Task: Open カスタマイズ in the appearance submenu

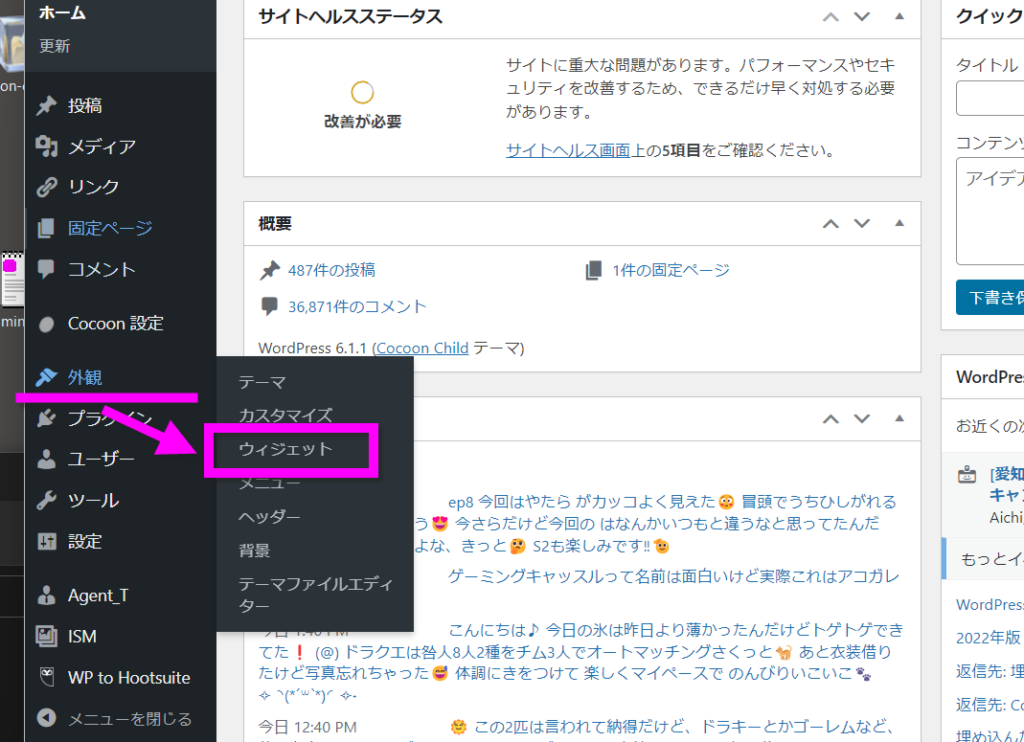Action: point(285,415)
